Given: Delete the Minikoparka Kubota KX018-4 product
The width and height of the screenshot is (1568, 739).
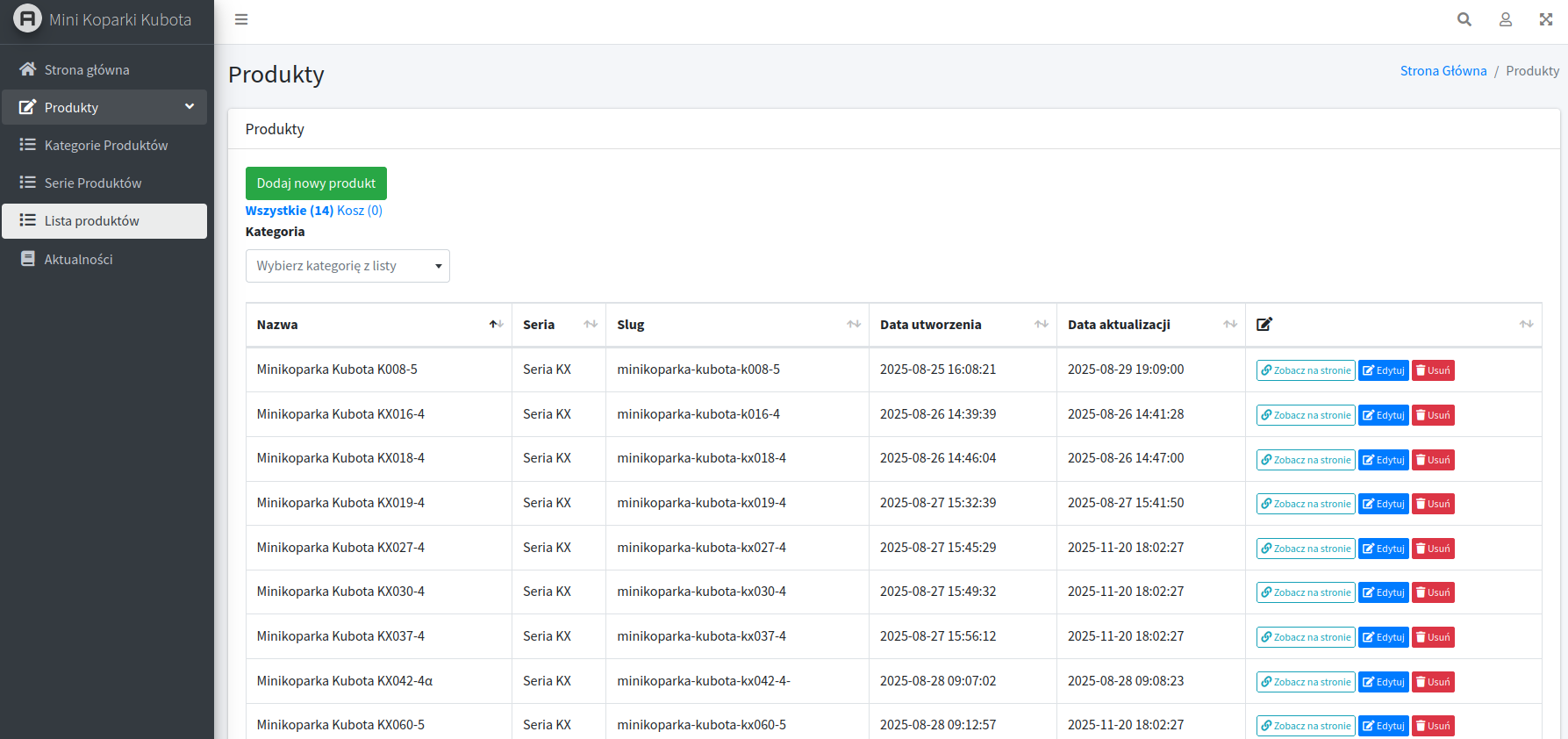Looking at the screenshot, I should (1433, 460).
